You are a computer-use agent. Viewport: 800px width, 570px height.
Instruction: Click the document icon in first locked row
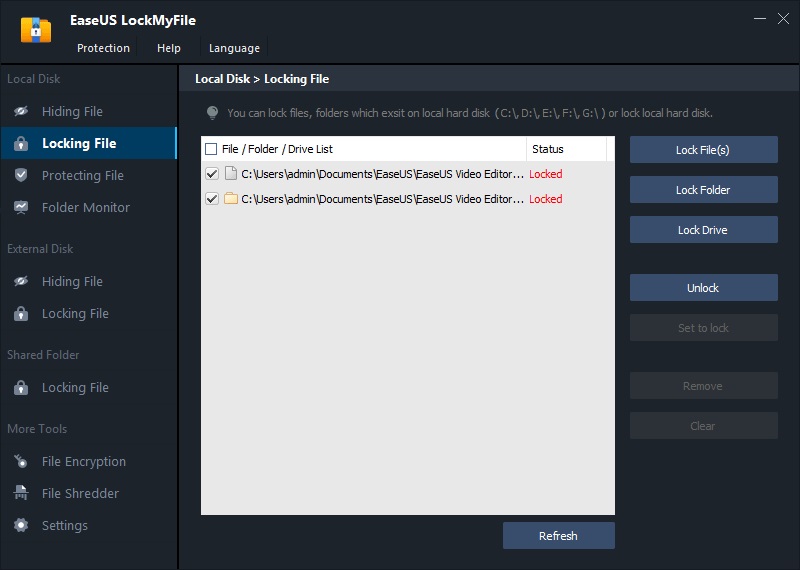(231, 174)
